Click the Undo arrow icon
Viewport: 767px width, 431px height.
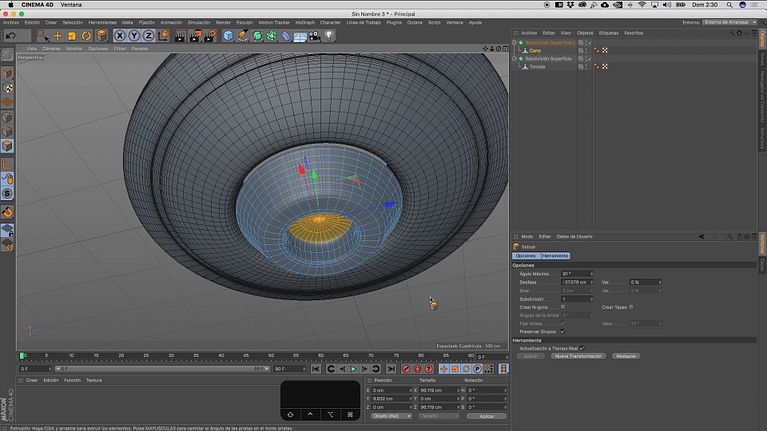coord(11,36)
